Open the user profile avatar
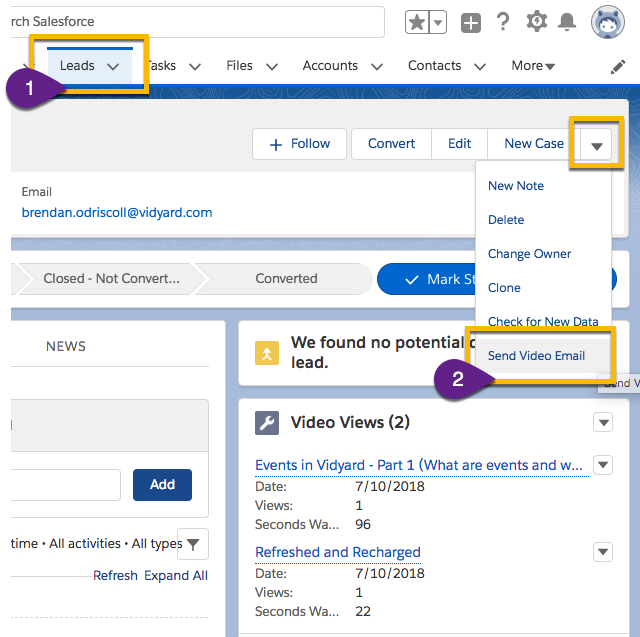Screen dimensions: 640x637 click(x=608, y=22)
